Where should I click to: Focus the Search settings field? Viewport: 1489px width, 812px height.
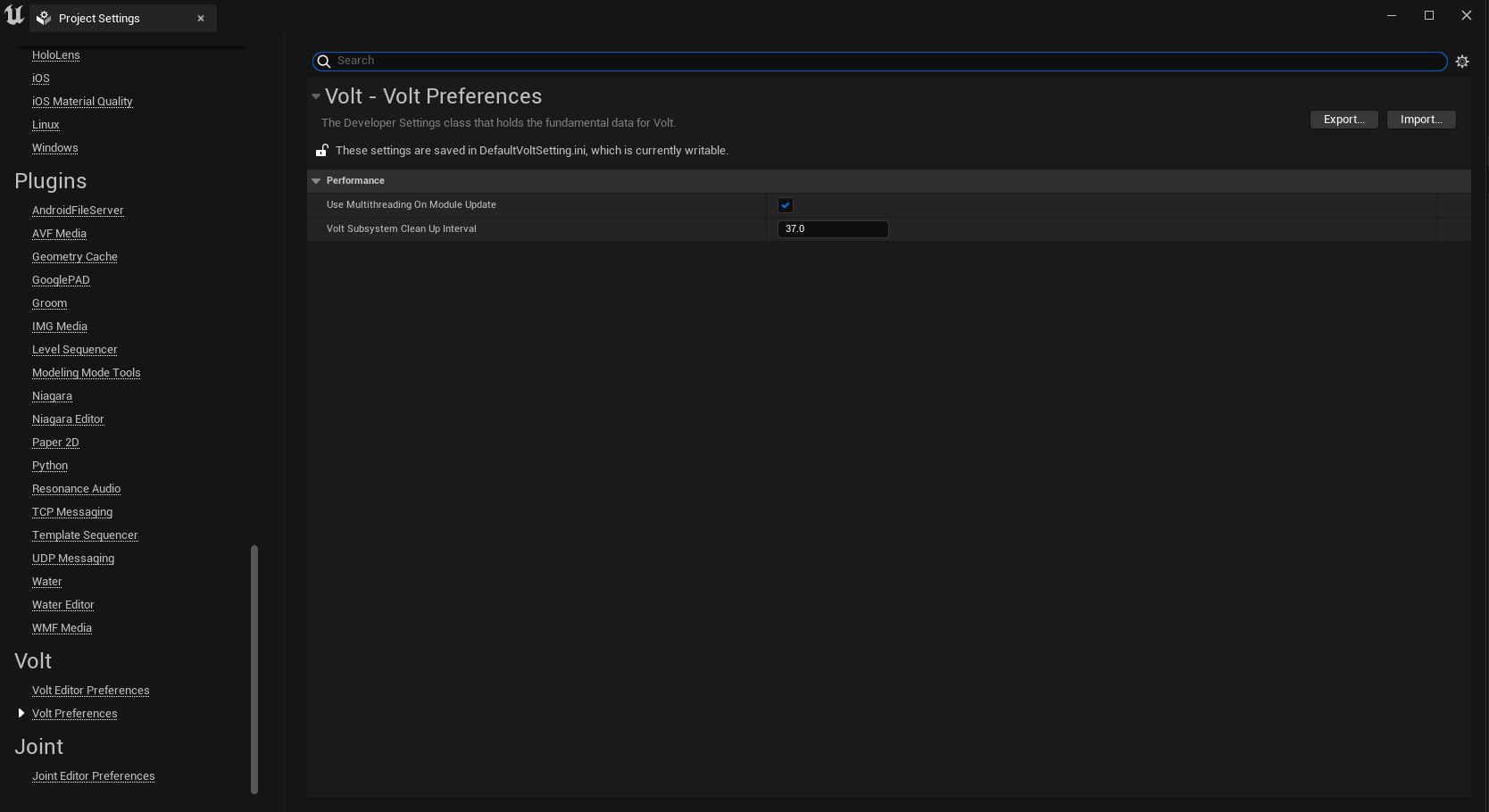point(884,61)
